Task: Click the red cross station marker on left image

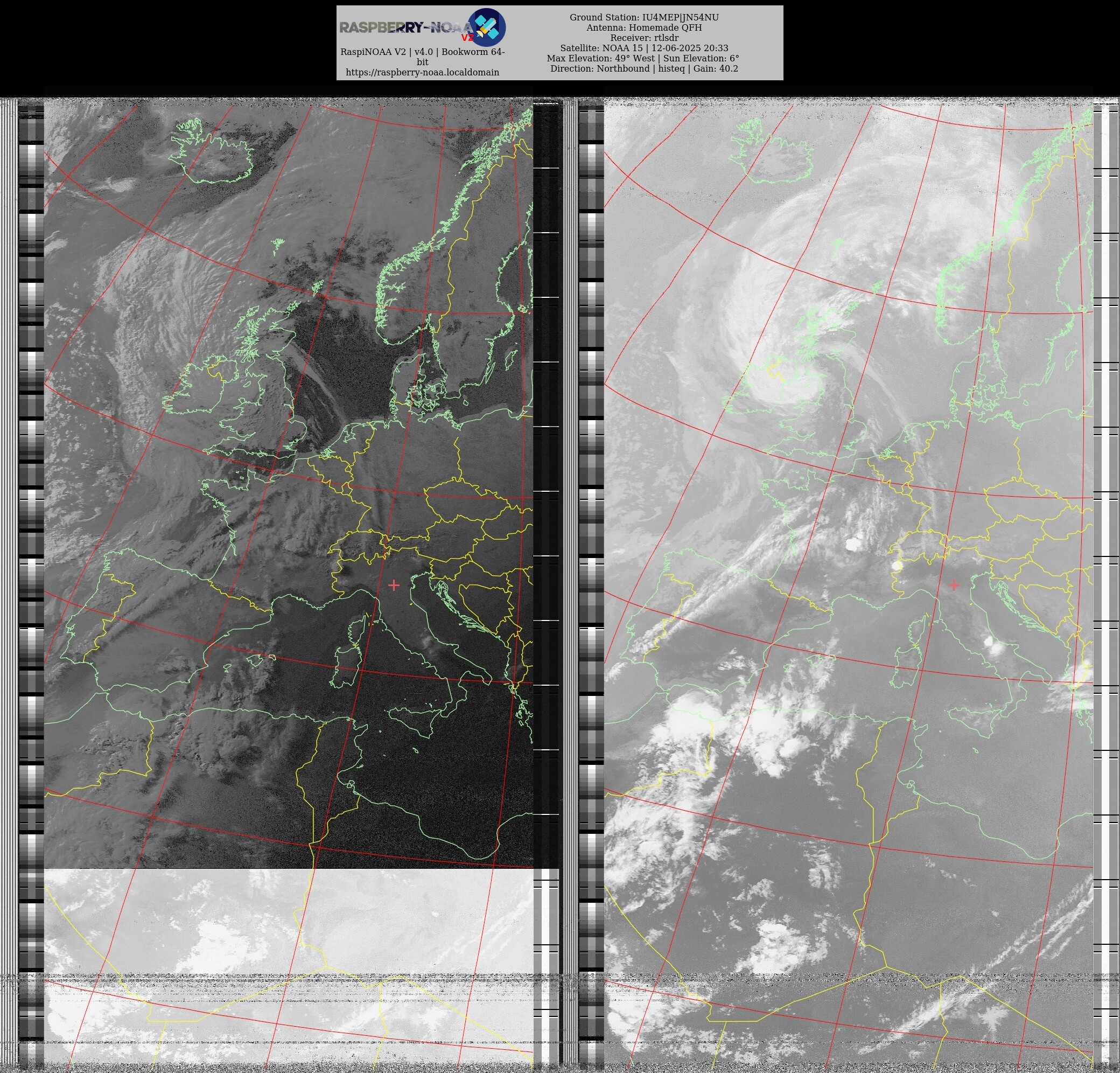Action: [x=394, y=585]
